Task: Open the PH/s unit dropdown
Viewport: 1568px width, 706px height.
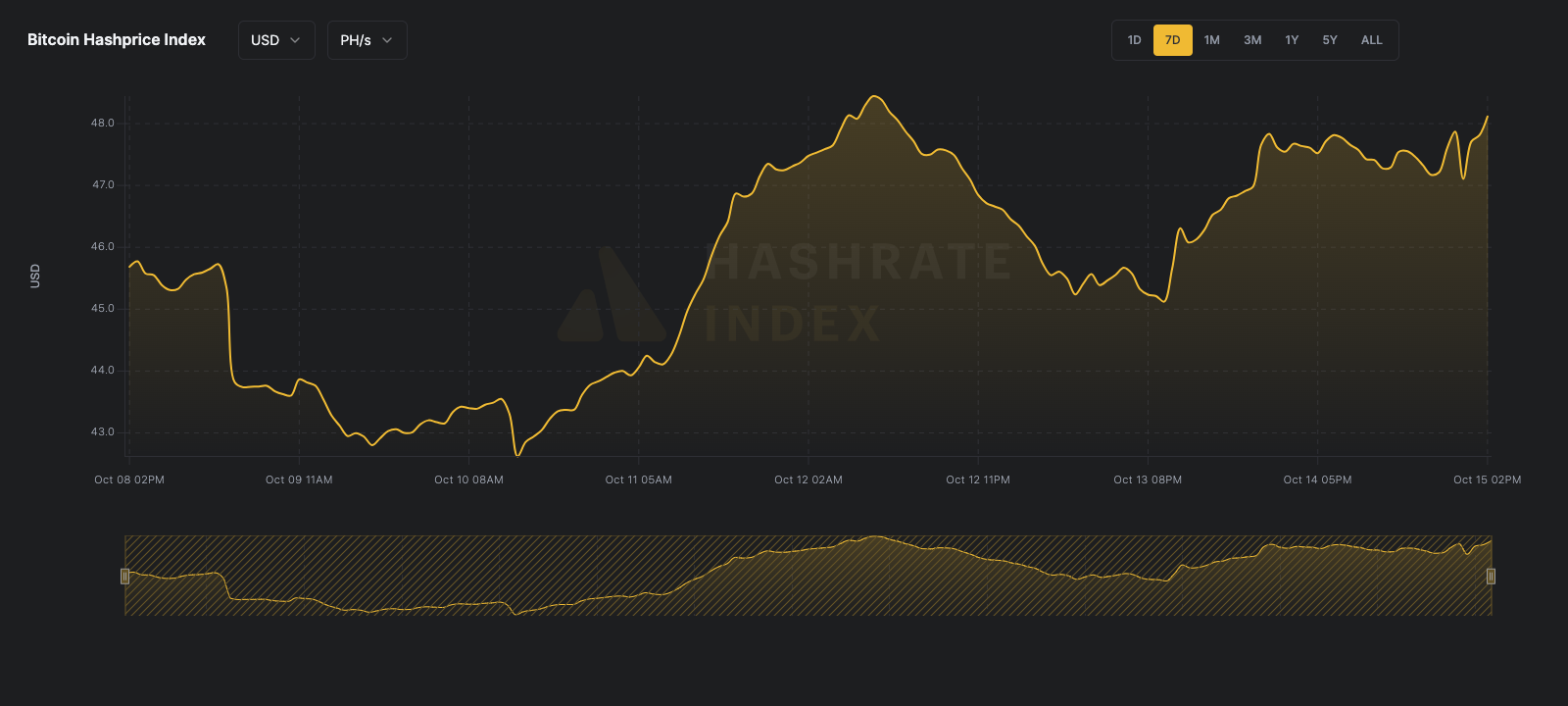Action: (x=367, y=40)
